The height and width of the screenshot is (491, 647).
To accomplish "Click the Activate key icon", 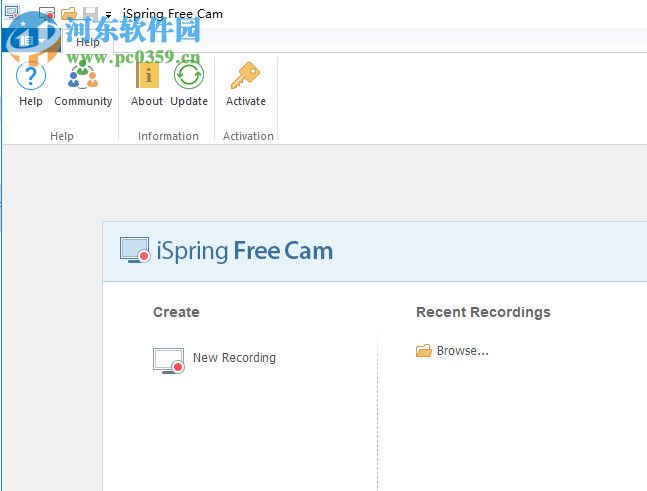I will pyautogui.click(x=245, y=76).
